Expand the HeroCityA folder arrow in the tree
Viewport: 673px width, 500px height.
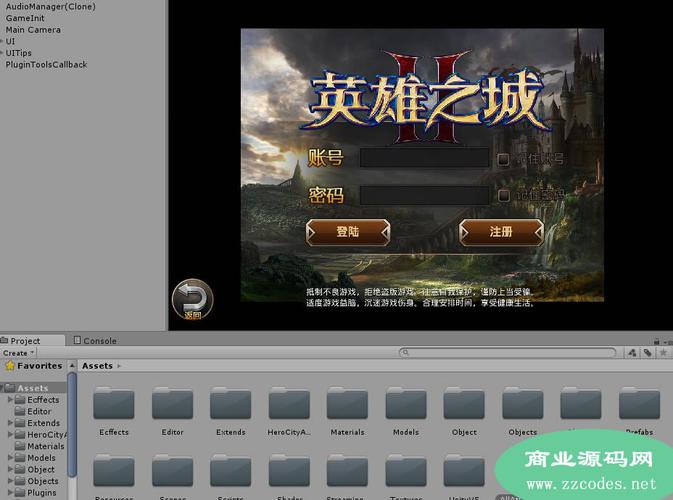click(x=10, y=434)
